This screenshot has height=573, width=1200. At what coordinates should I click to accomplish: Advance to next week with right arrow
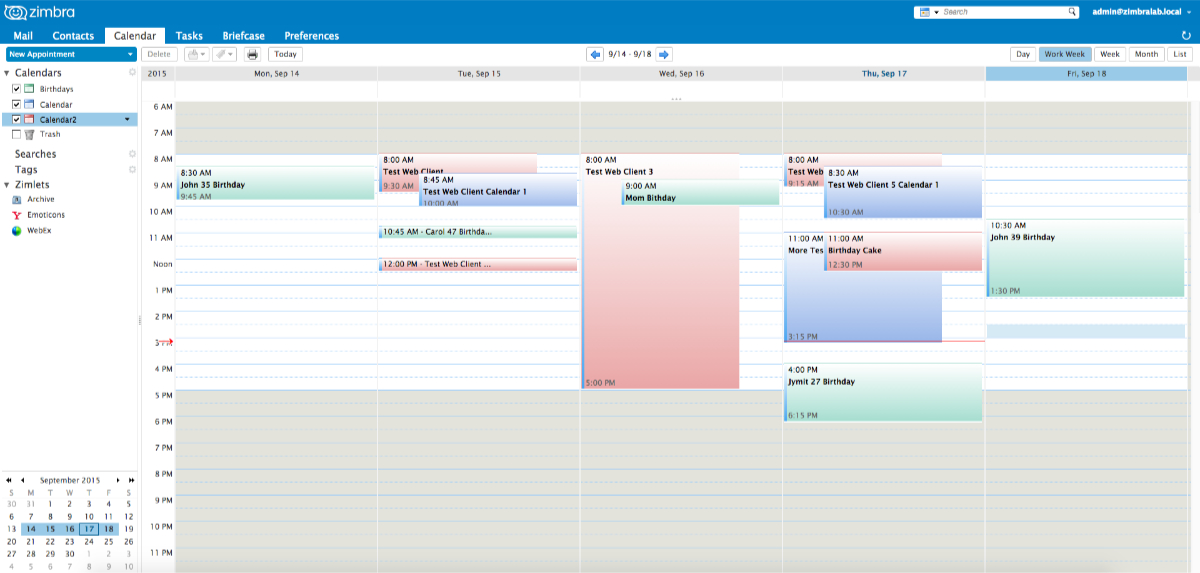664,55
